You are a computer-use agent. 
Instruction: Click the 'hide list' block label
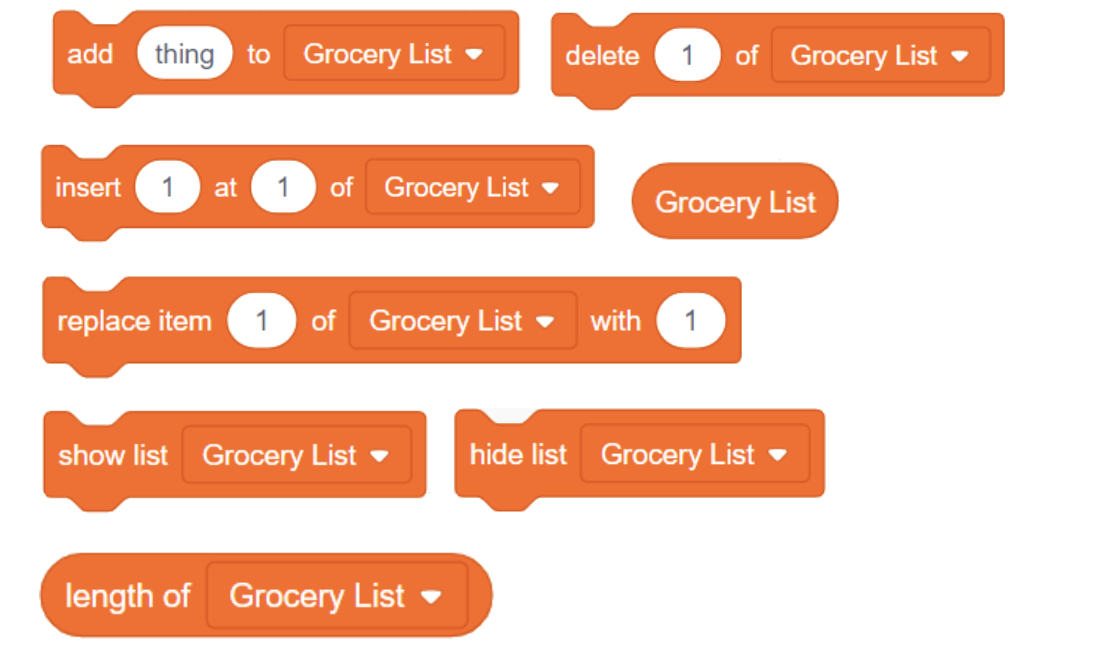(518, 455)
